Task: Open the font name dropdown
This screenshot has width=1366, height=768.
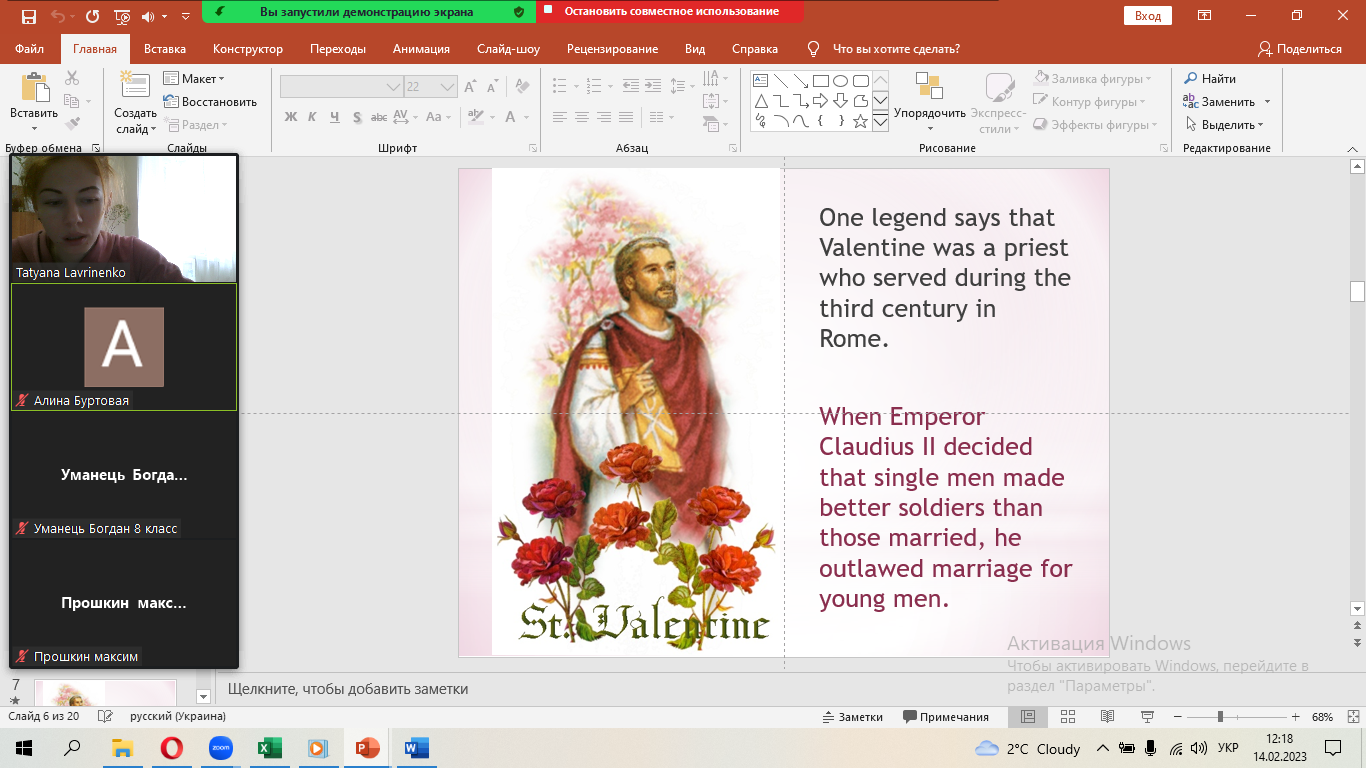Action: (x=393, y=87)
